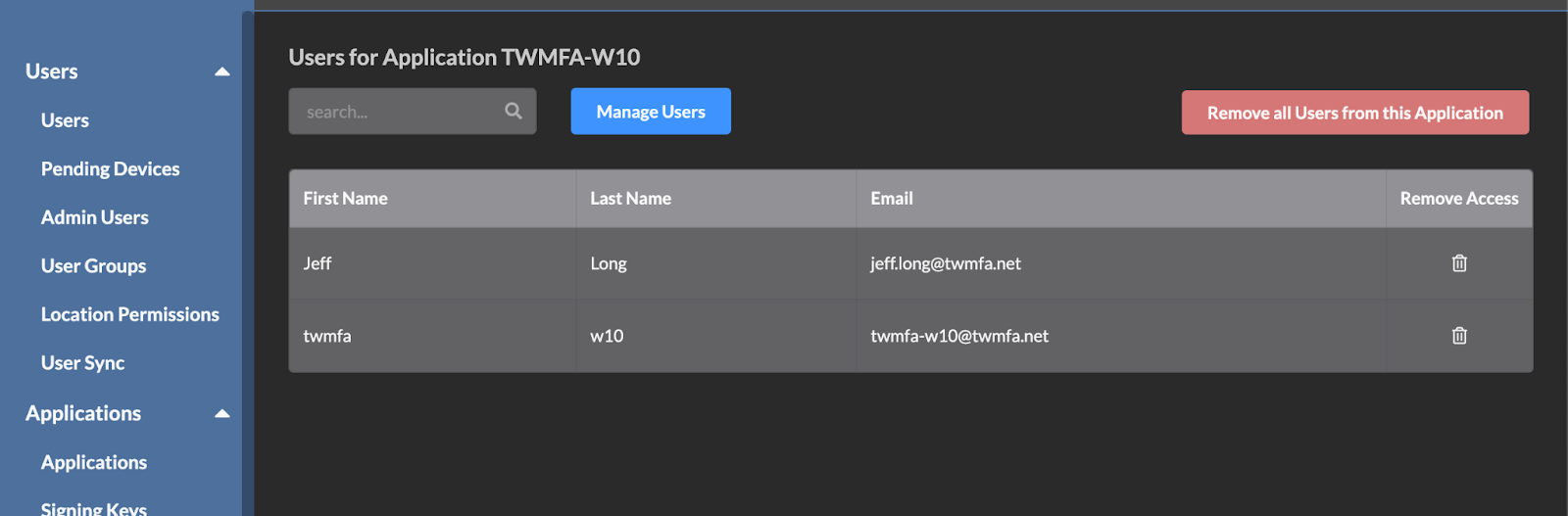Click the Users for Application TWMFA-W10 heading
Screen dimensions: 1568x516
[x=465, y=58]
